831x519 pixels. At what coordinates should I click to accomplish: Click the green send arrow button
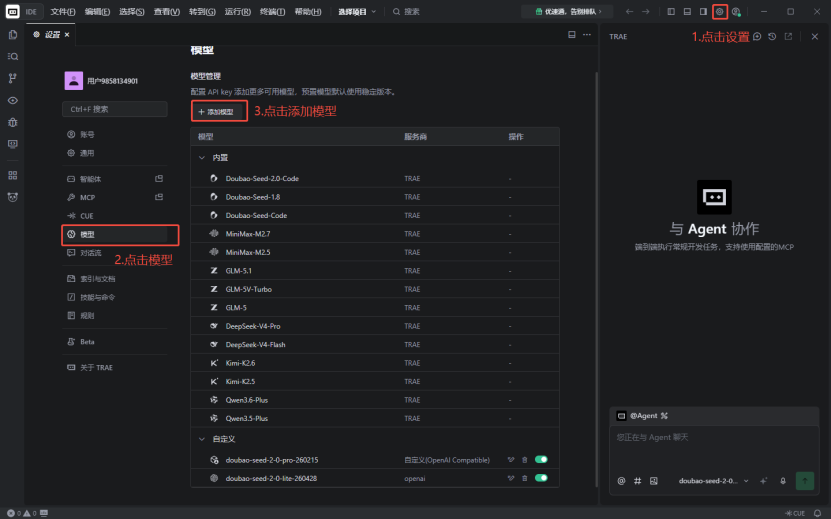click(805, 481)
